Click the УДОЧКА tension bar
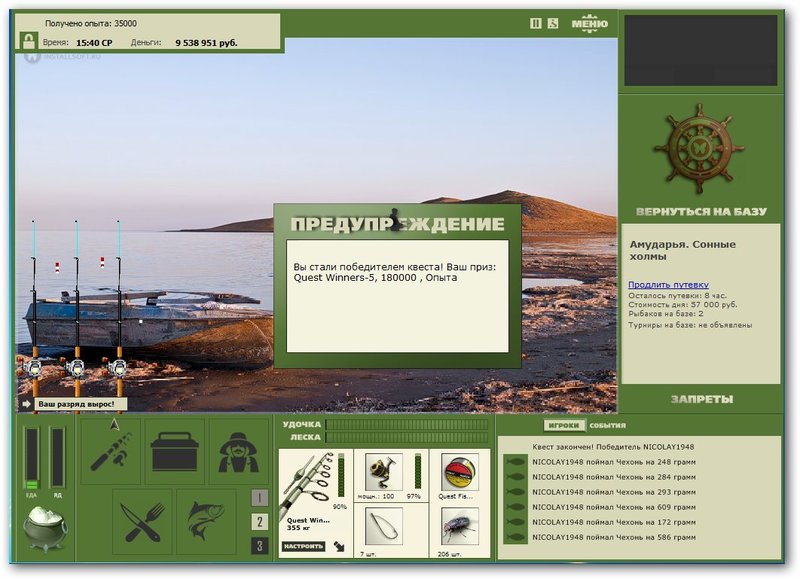800x579 pixels. pos(407,424)
